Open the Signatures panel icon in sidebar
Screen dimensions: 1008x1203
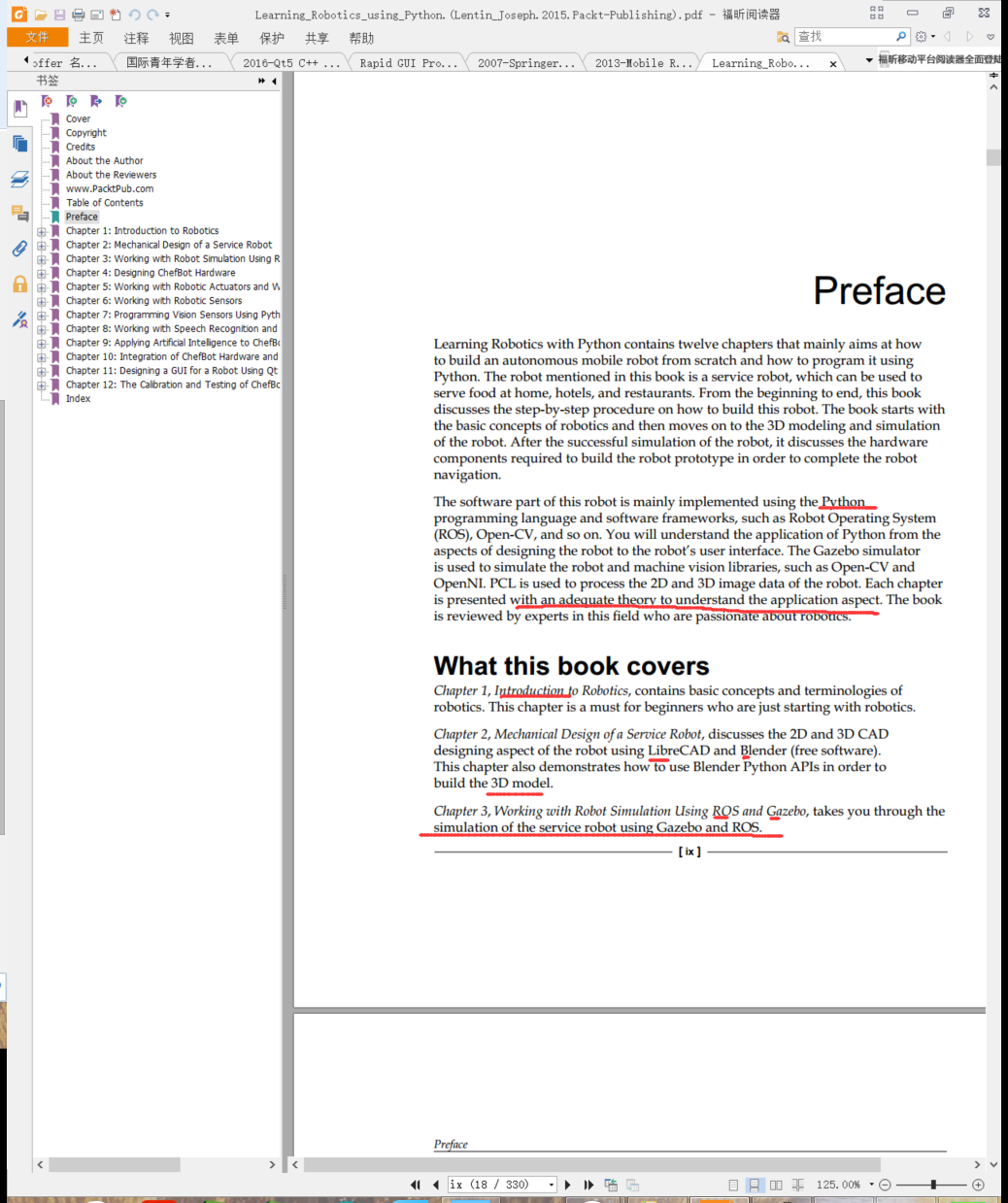coord(19,319)
